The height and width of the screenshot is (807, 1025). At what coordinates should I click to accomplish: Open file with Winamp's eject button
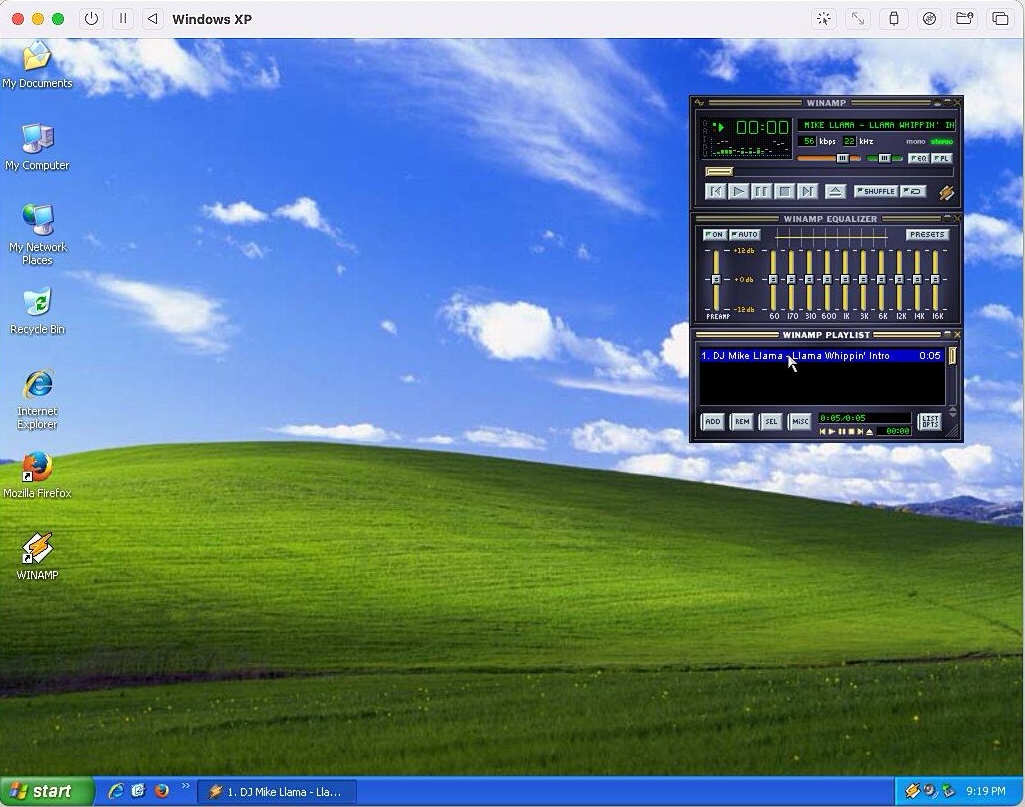[x=835, y=191]
